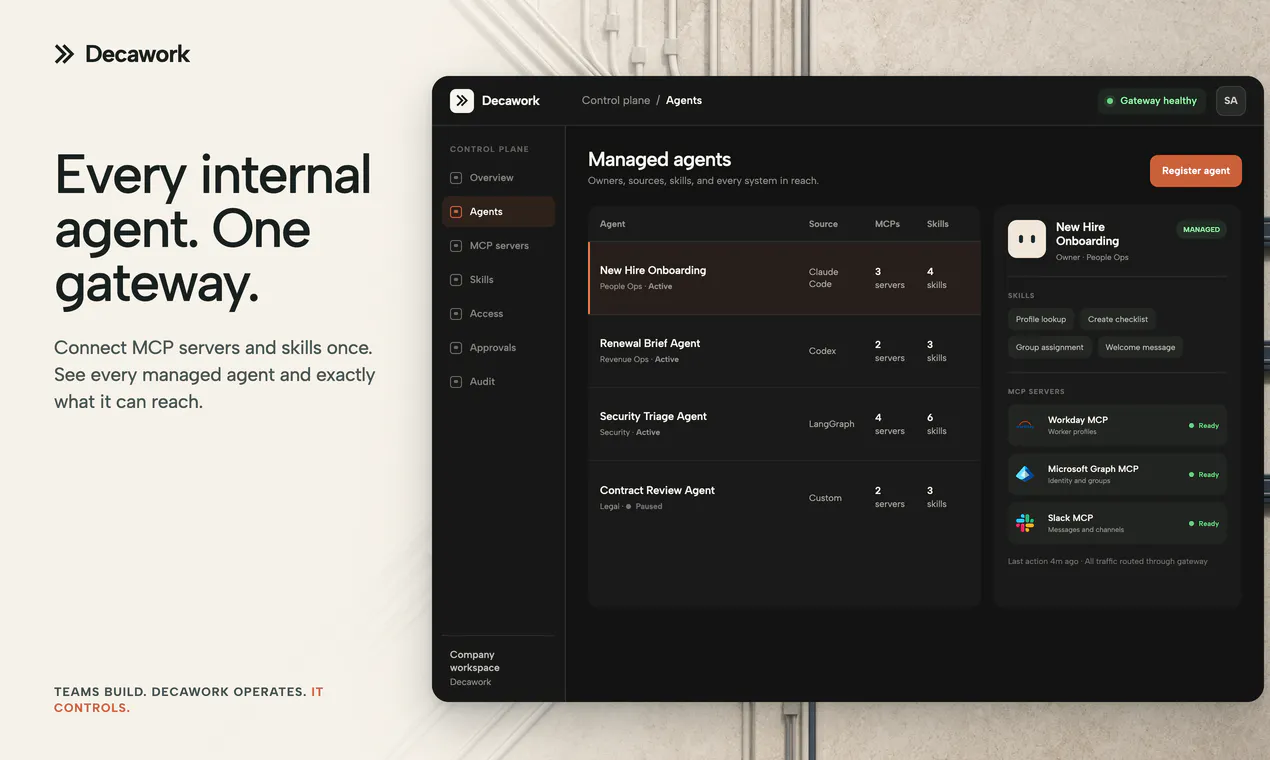Click Claude Code source cell
This screenshot has width=1270, height=760.
pyautogui.click(x=824, y=278)
